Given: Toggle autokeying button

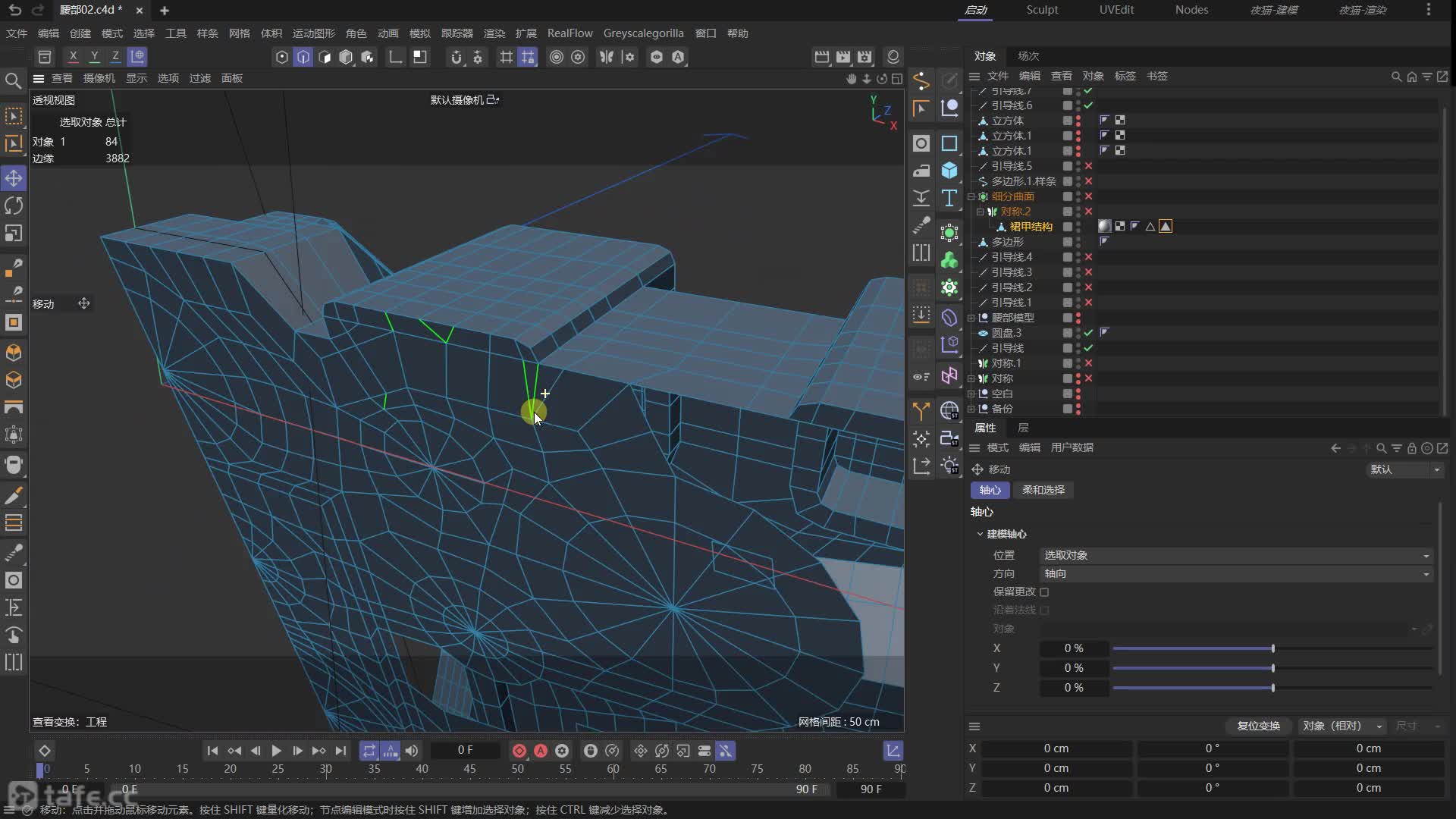Looking at the screenshot, I should (541, 751).
